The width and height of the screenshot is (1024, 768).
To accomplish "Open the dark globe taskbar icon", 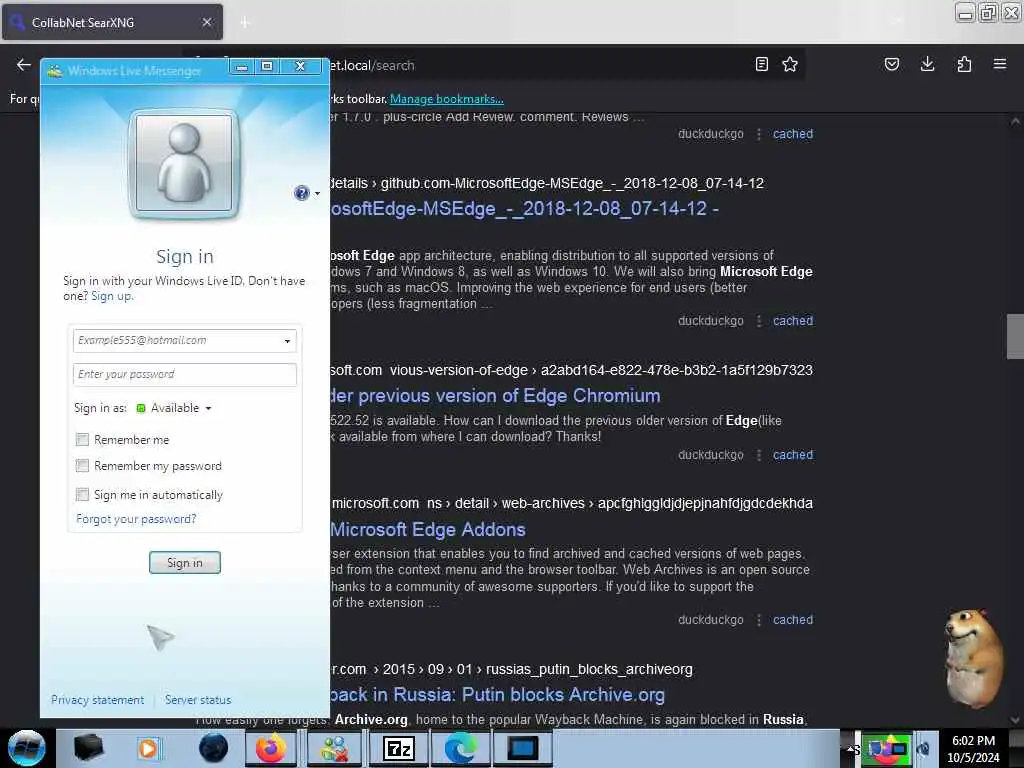I will [213, 748].
